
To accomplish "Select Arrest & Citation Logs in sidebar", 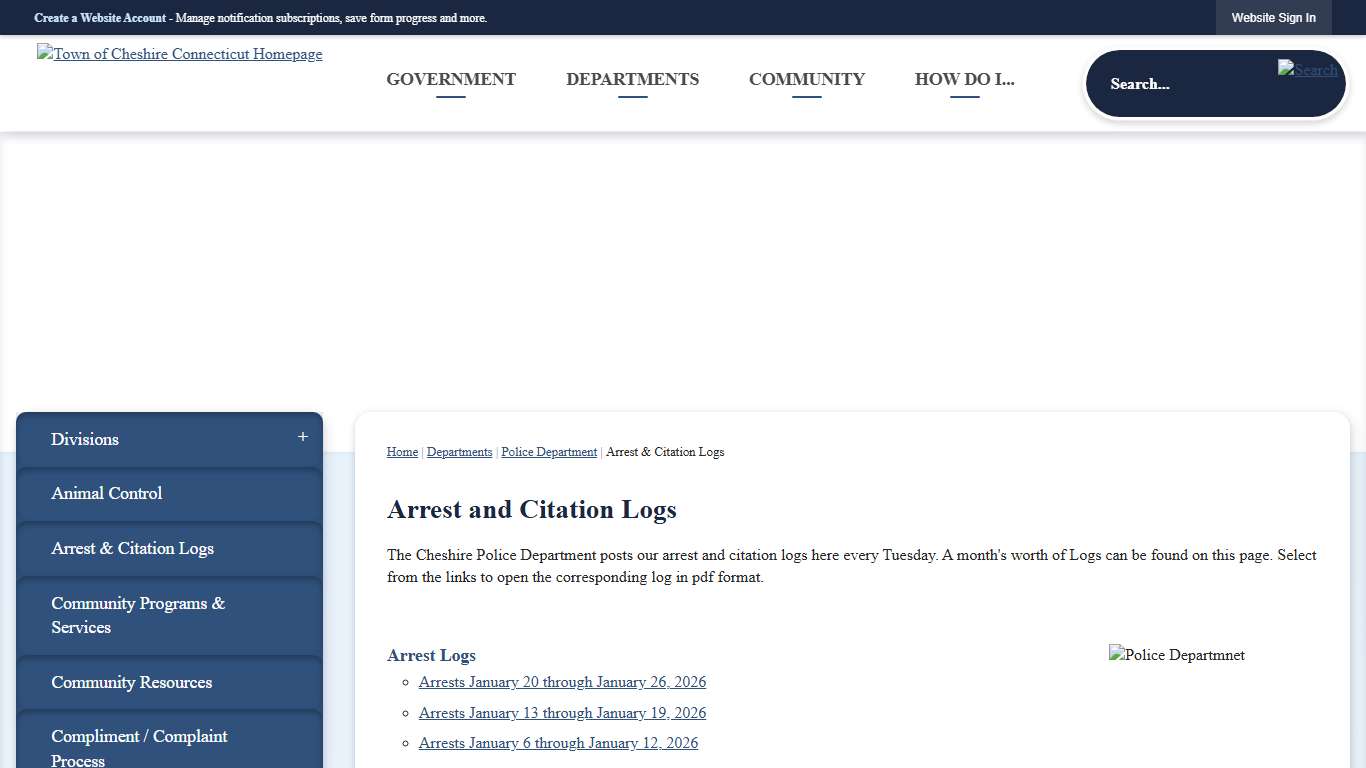I will pos(132,548).
